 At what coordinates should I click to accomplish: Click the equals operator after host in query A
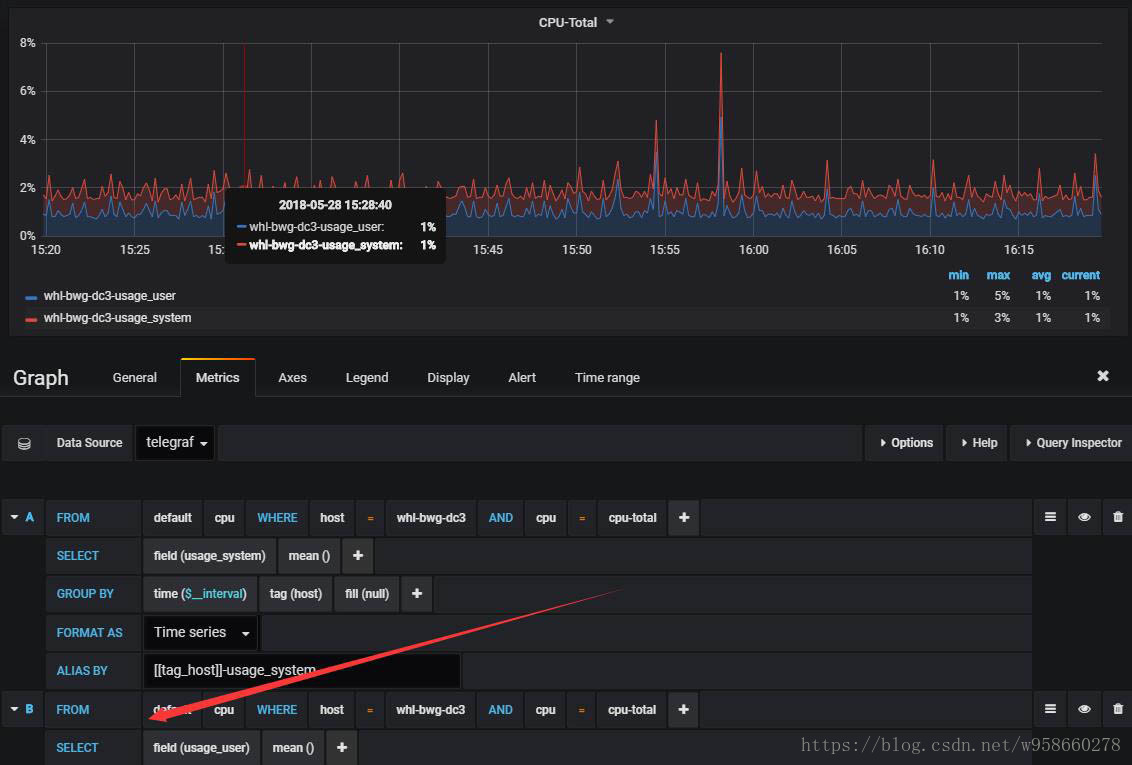[370, 517]
